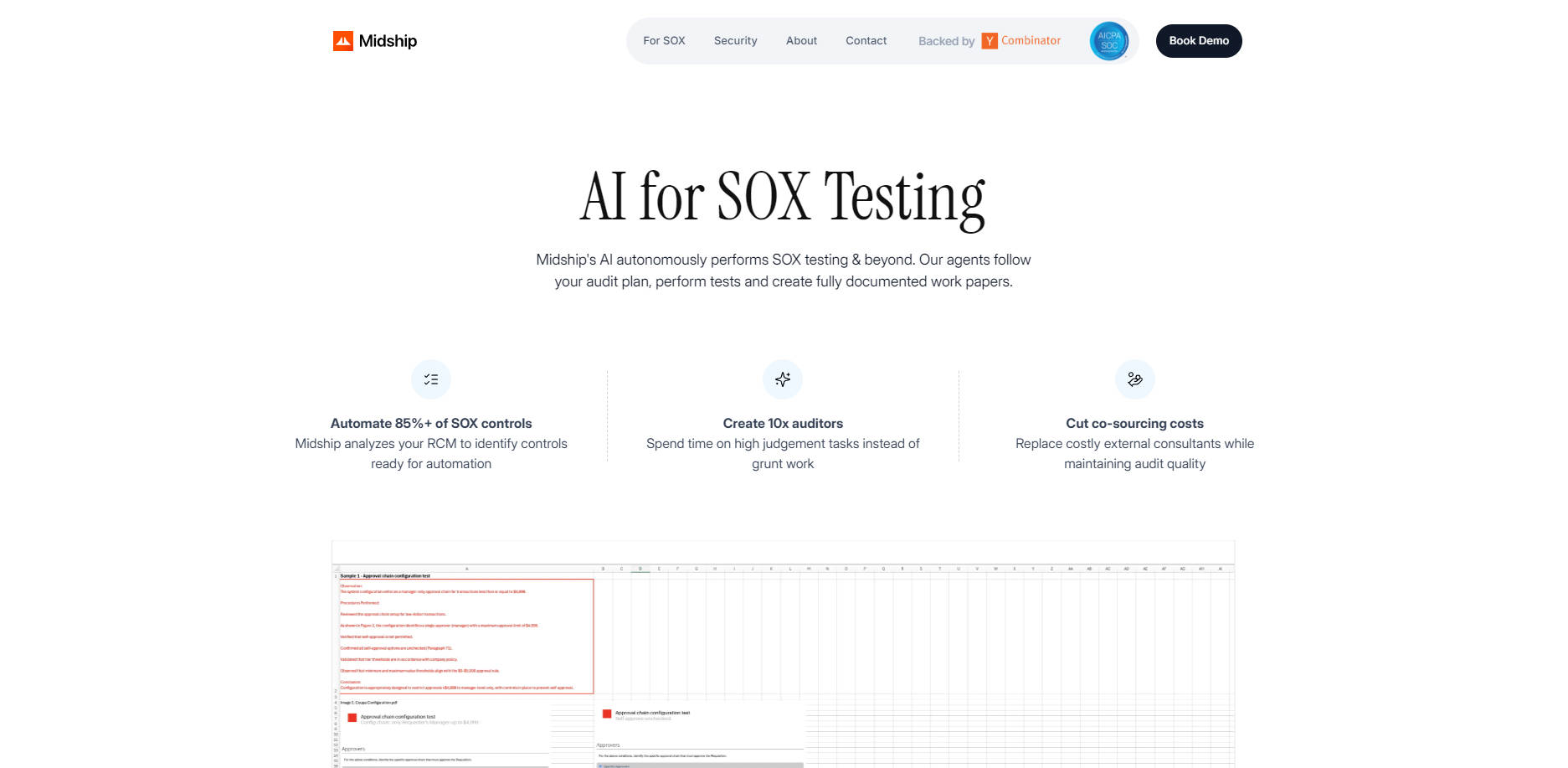Open the About nav link
This screenshot has height=768, width=1568.
tap(801, 41)
